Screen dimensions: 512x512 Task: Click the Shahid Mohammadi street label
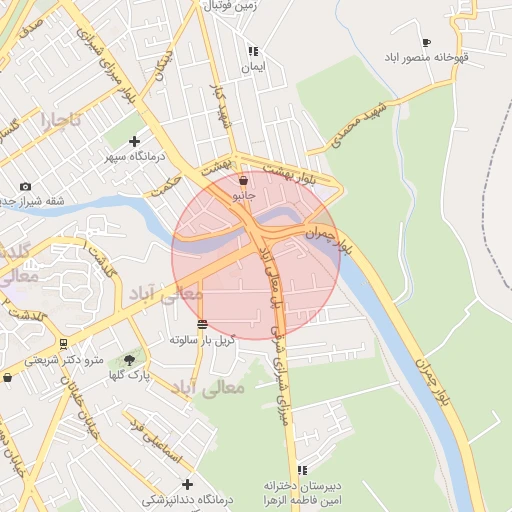359,125
